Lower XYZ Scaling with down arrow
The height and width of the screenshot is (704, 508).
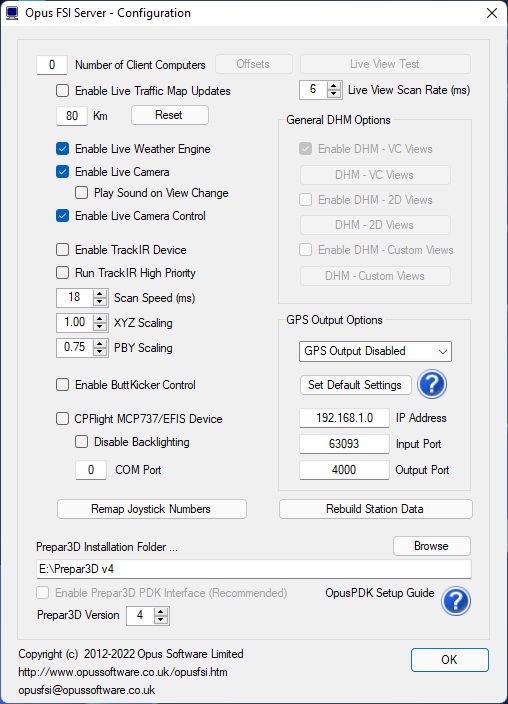100,327
